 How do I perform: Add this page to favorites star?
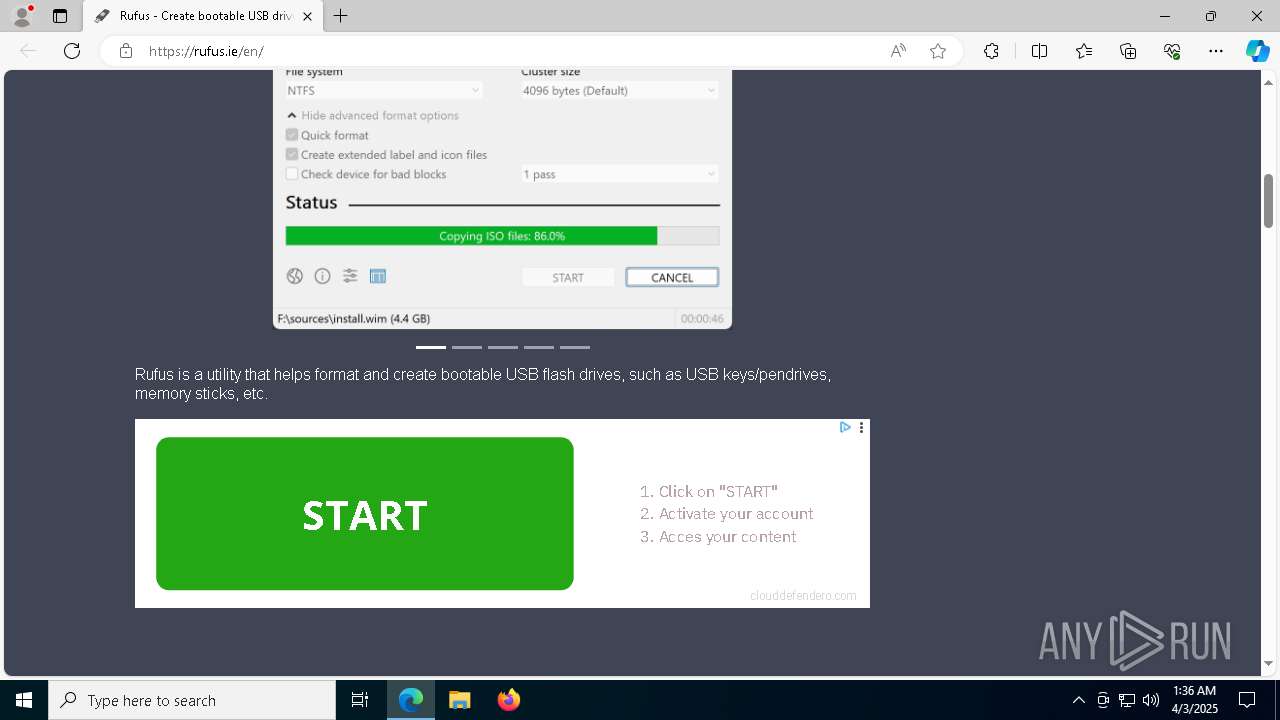click(938, 51)
